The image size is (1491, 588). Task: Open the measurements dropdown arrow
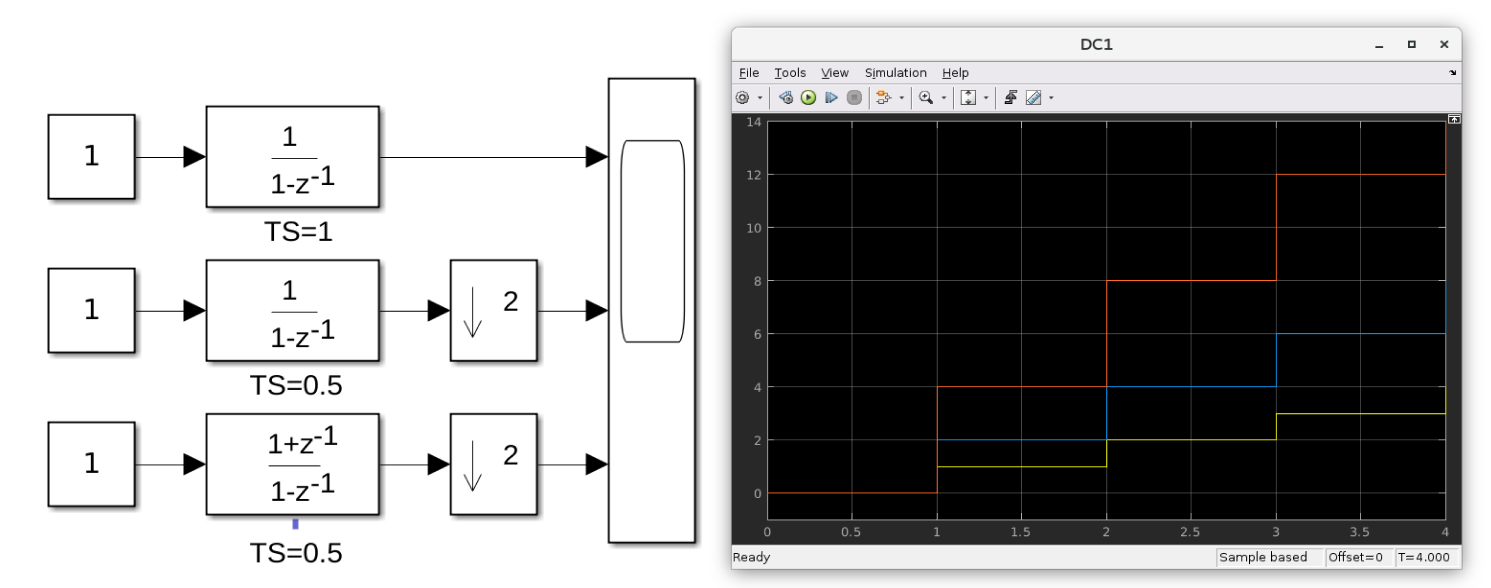coord(1049,97)
